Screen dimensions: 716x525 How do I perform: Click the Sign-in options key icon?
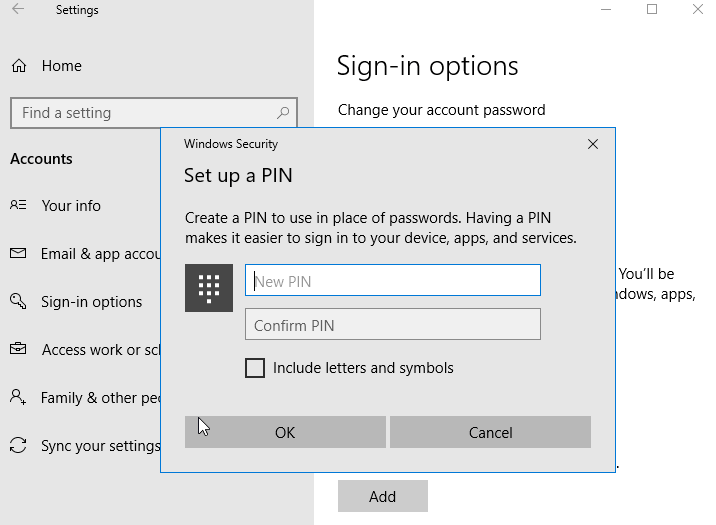(x=18, y=301)
